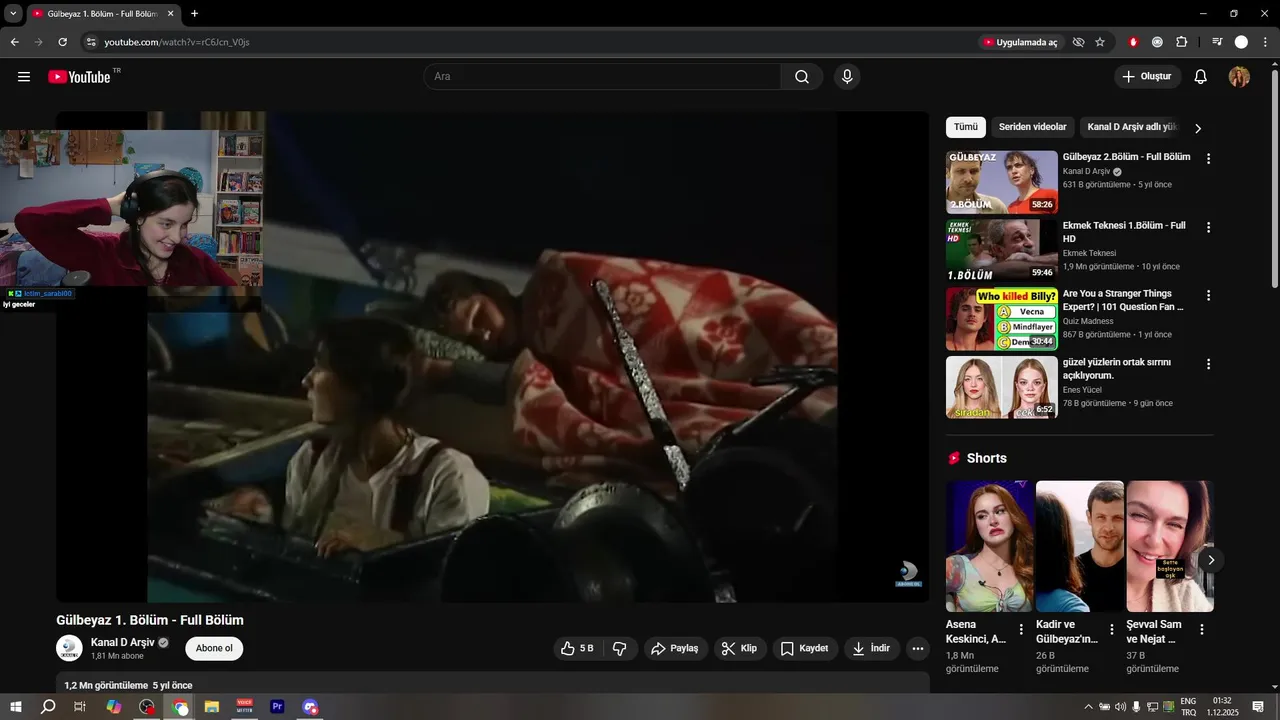Image resolution: width=1280 pixels, height=720 pixels.
Task: Open options for Ekmek Teknesi 1.Bölüm video
Action: coord(1208,228)
